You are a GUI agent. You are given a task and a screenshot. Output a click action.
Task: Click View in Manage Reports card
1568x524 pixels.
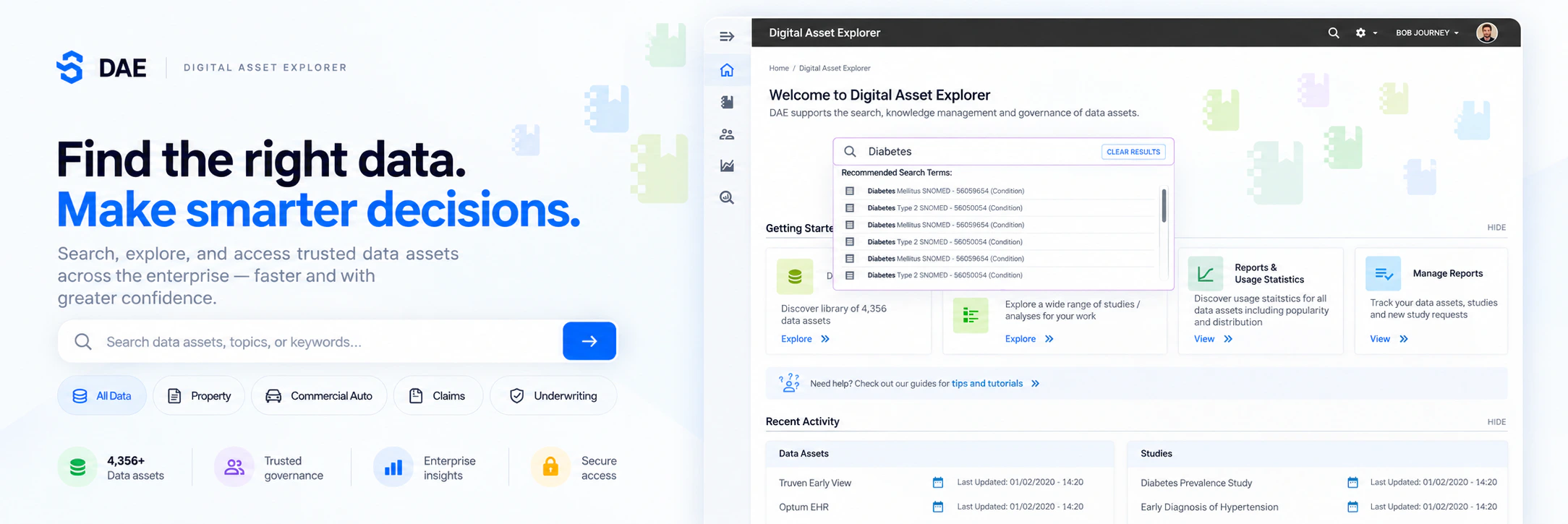click(x=1389, y=339)
